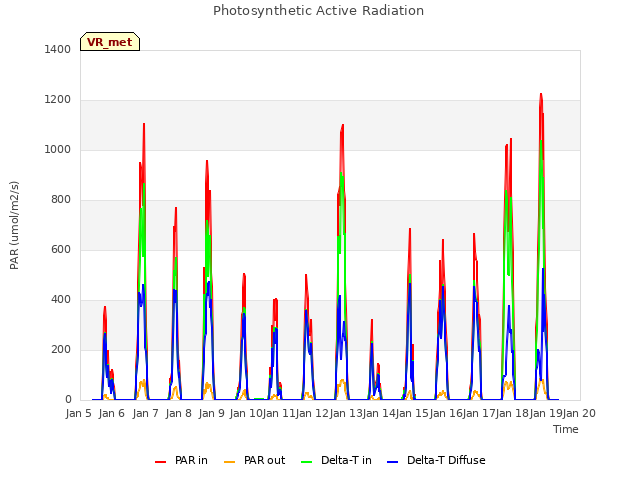The height and width of the screenshot is (480, 640).
Task: Click the 800 y-axis tick label
Action: [61, 200]
